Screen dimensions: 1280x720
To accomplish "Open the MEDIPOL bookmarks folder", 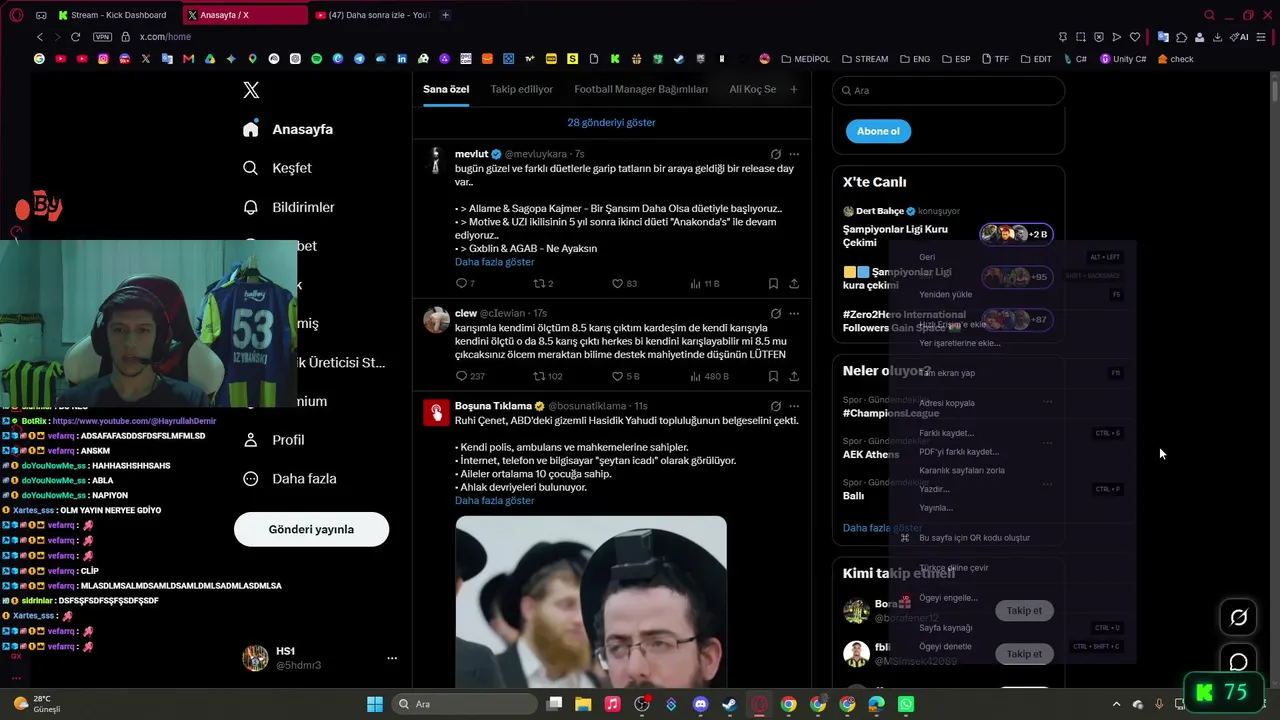I will click(x=806, y=59).
